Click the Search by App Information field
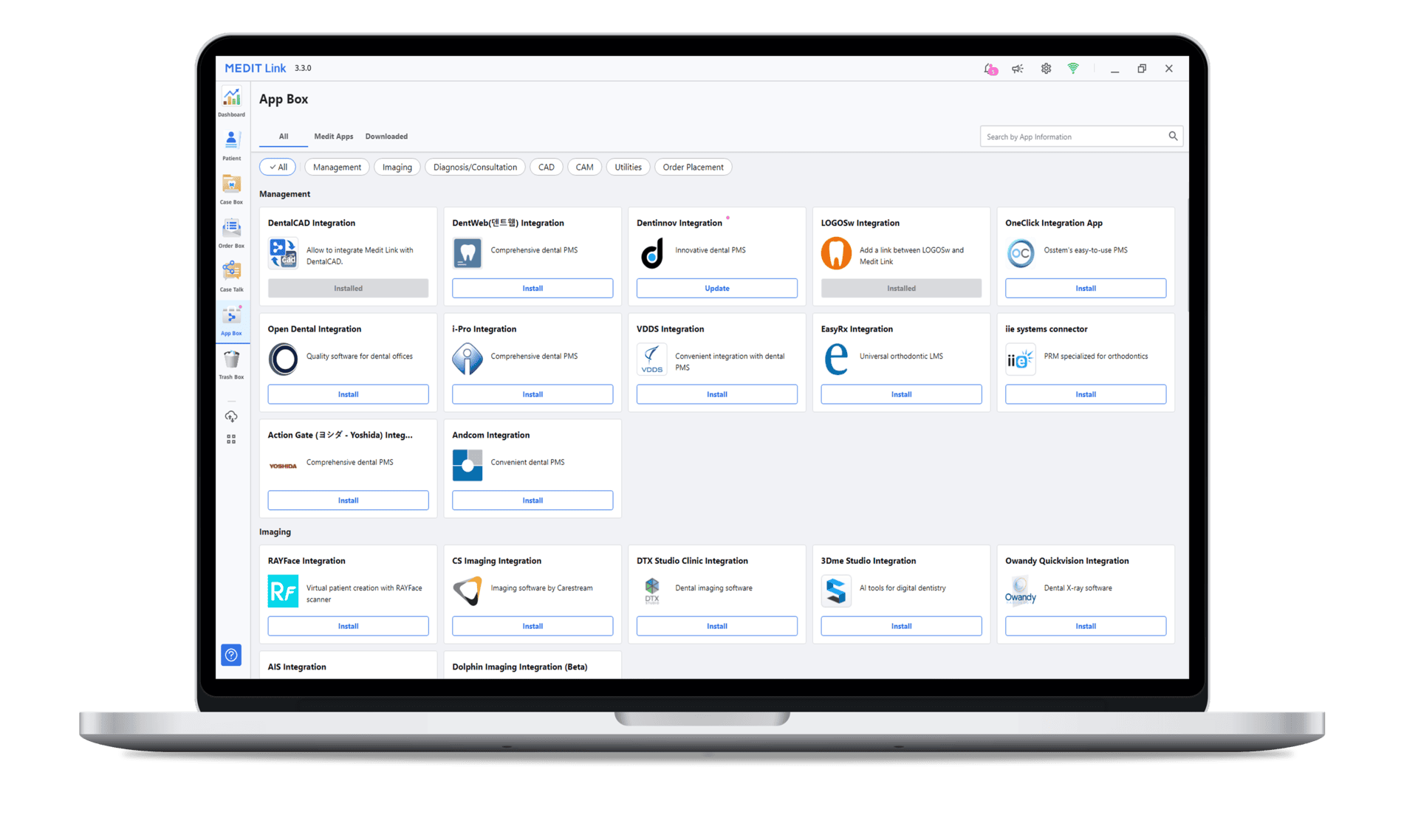Screen dimensions: 1418x840 pos(1081,137)
